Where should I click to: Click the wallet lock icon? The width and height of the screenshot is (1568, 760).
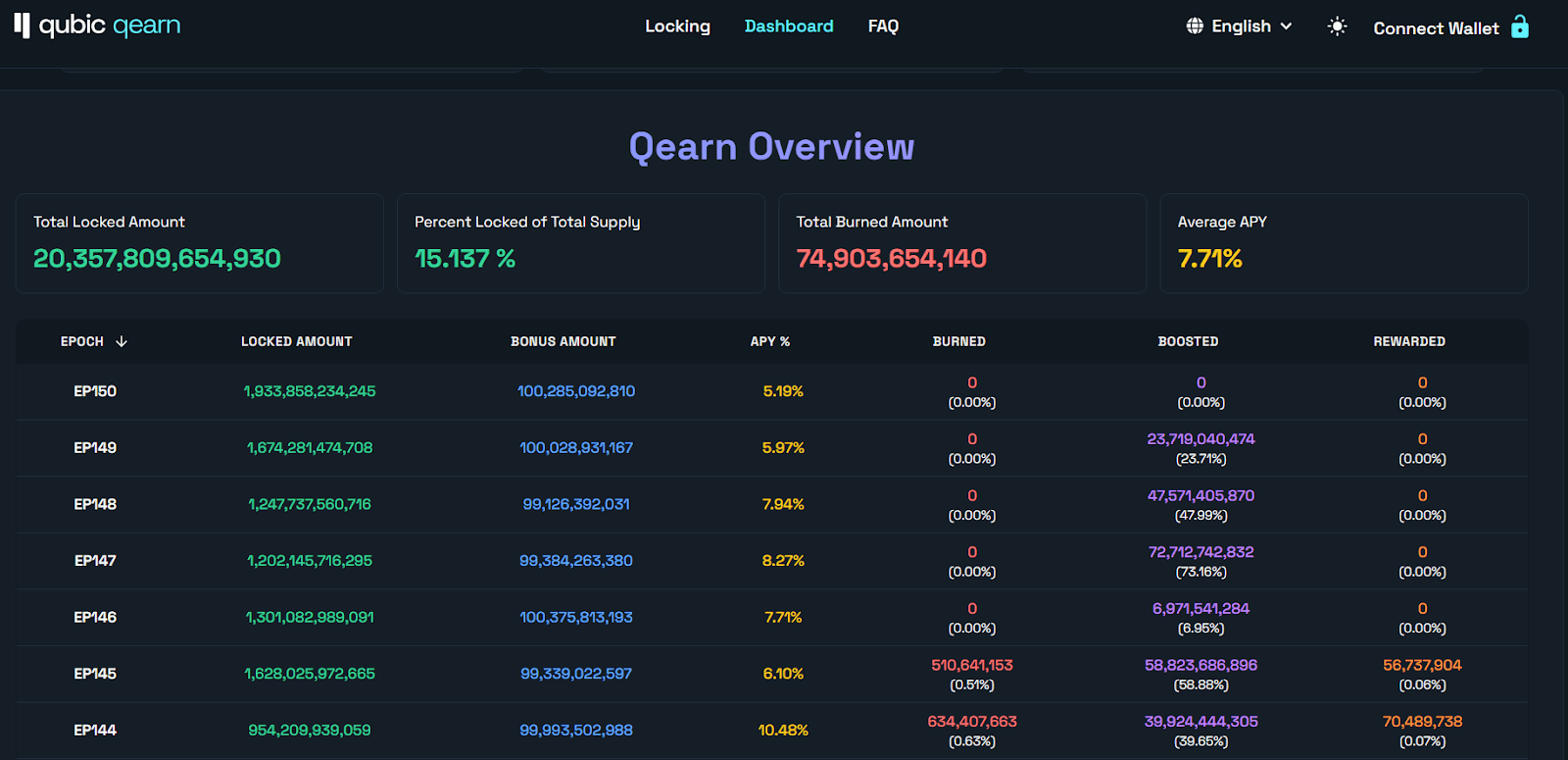pyautogui.click(x=1520, y=26)
